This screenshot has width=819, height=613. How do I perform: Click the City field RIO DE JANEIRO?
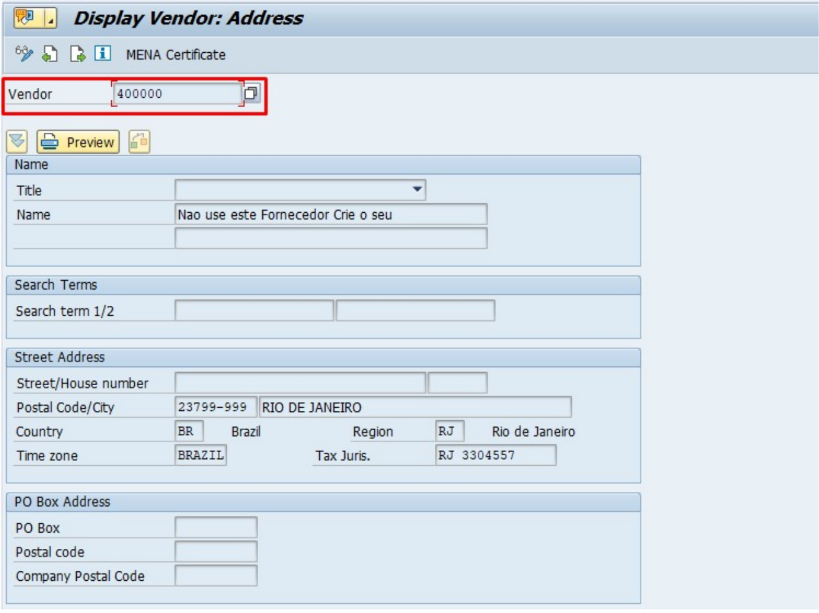414,407
